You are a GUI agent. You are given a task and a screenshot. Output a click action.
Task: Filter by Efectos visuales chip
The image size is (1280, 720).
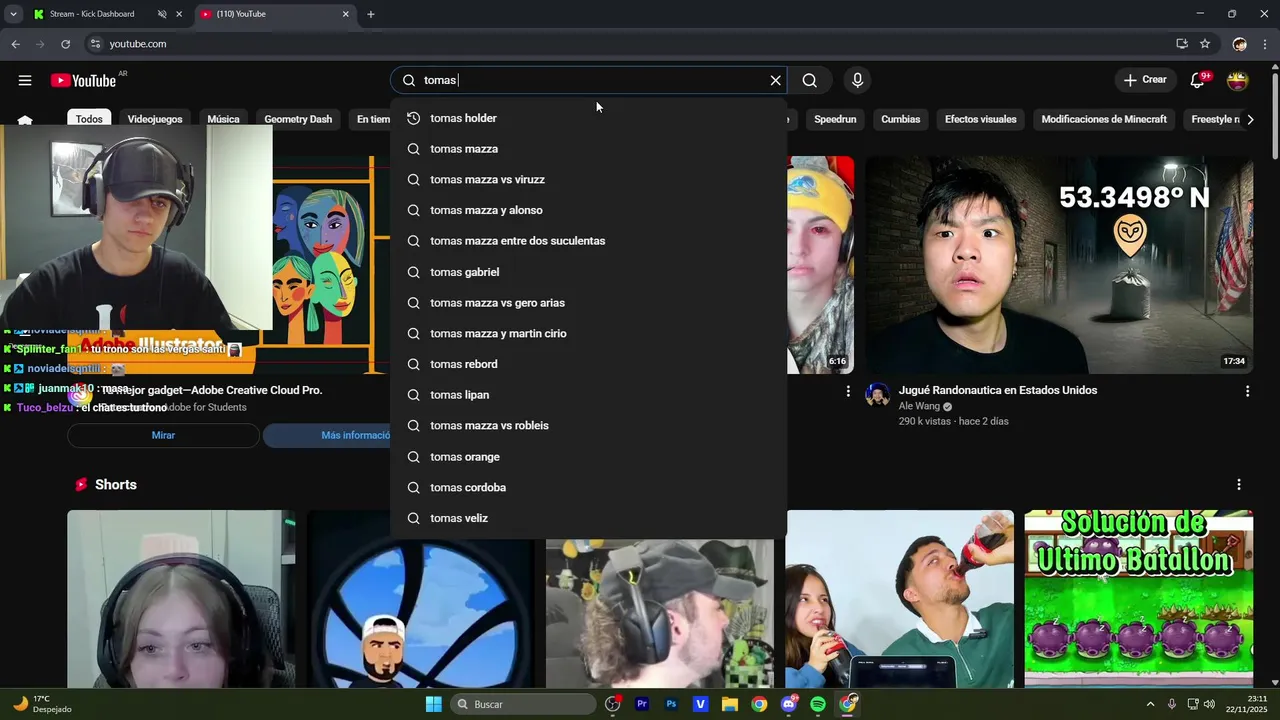[980, 119]
